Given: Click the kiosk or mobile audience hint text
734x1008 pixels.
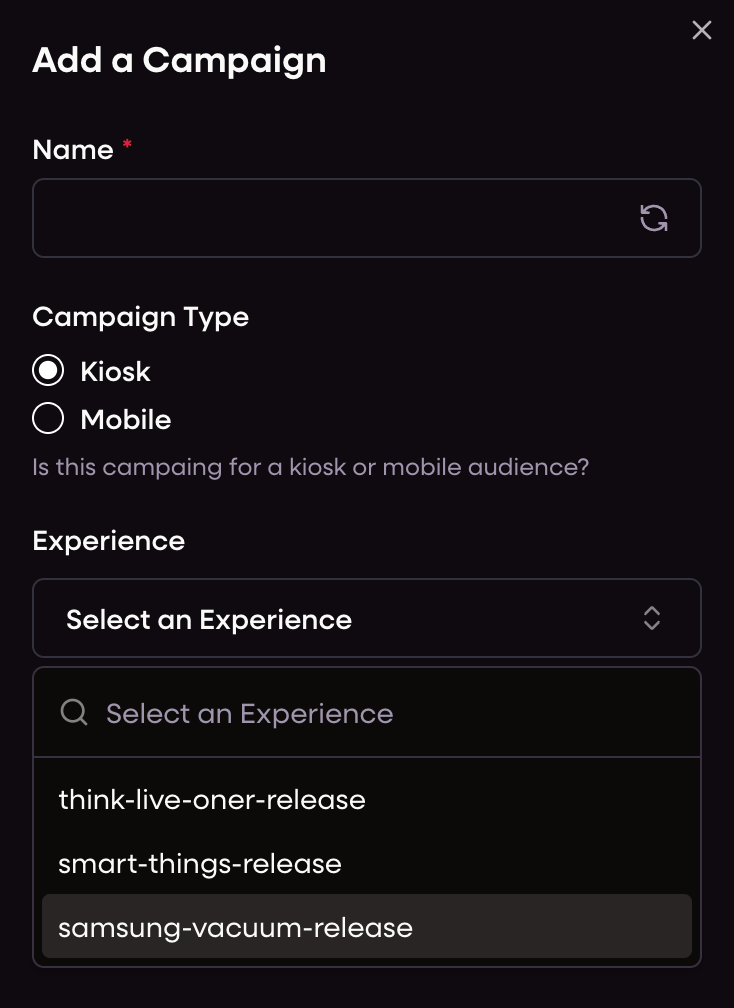Looking at the screenshot, I should (310, 467).
